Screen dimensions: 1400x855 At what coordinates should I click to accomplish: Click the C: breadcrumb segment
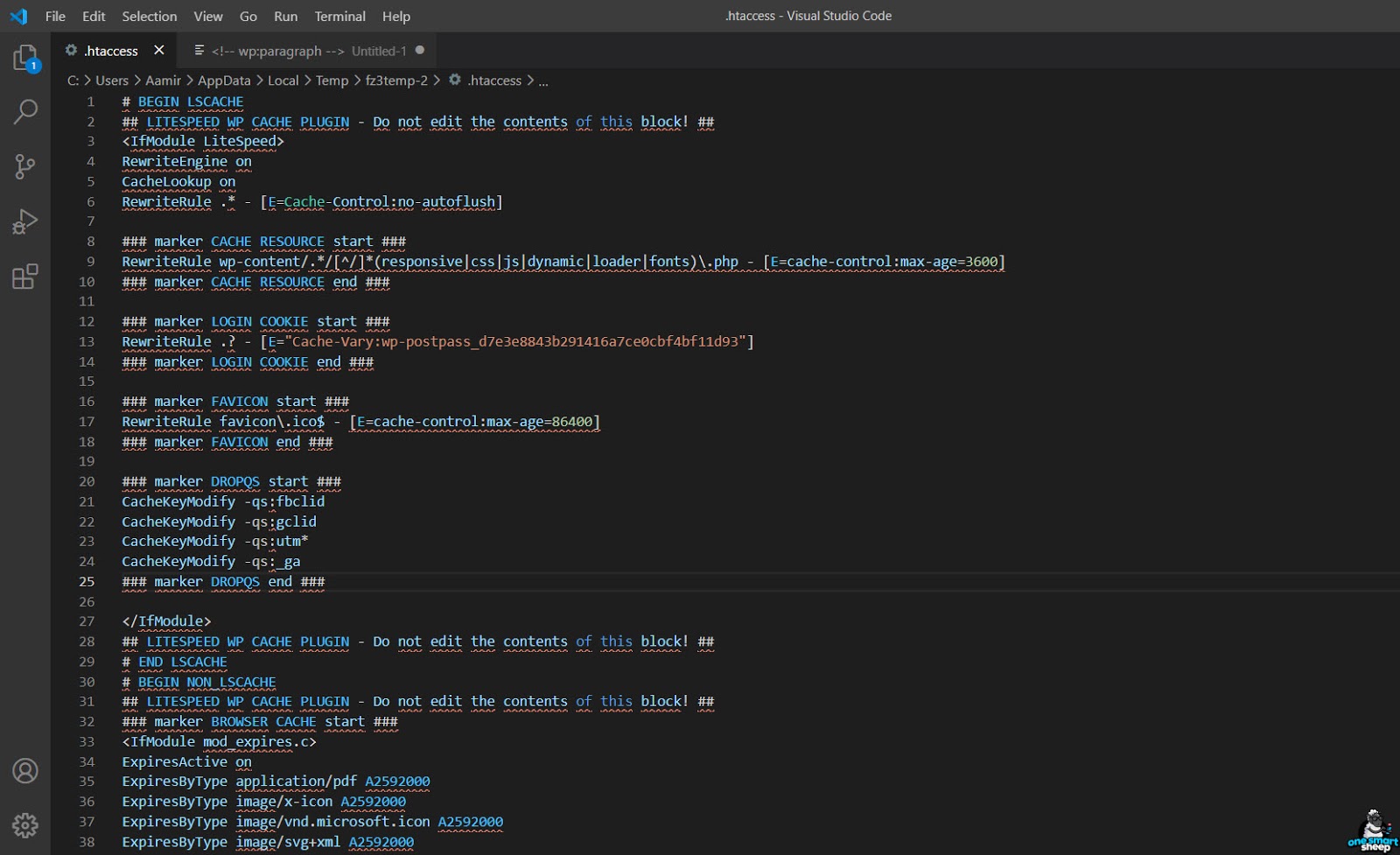coord(73,81)
